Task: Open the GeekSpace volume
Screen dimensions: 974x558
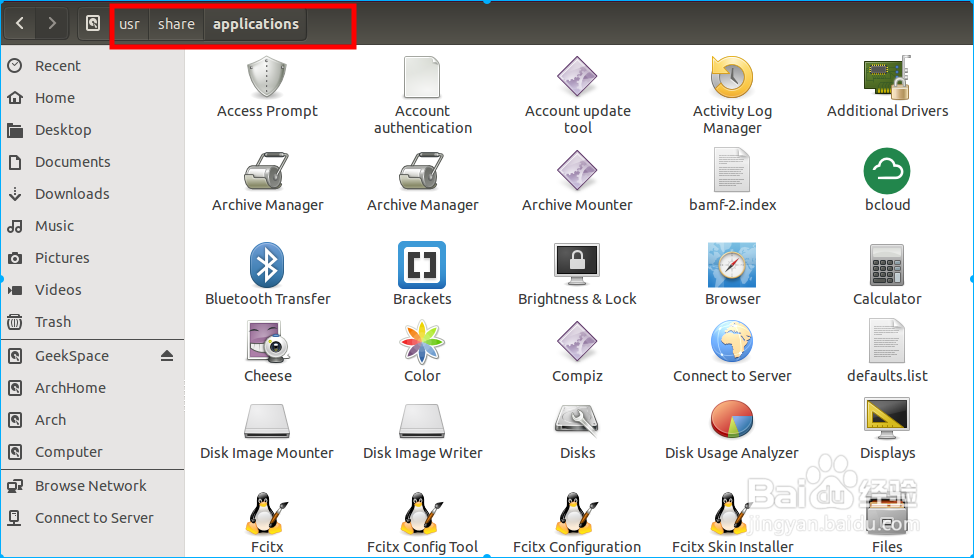Action: 72,356
